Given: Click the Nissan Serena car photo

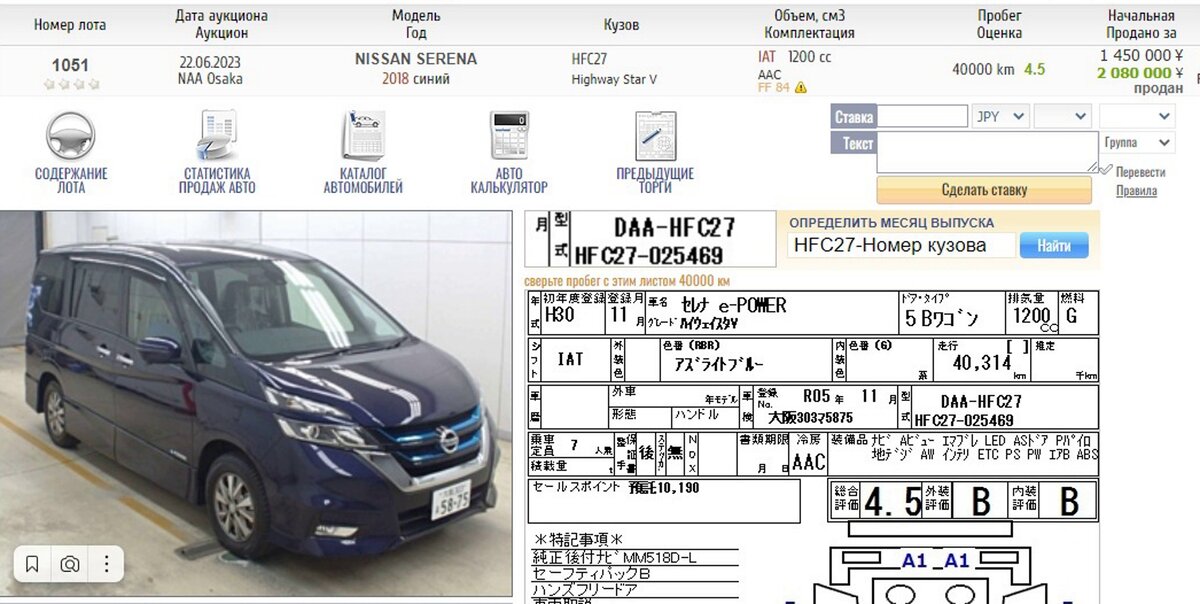Looking at the screenshot, I should point(256,404).
